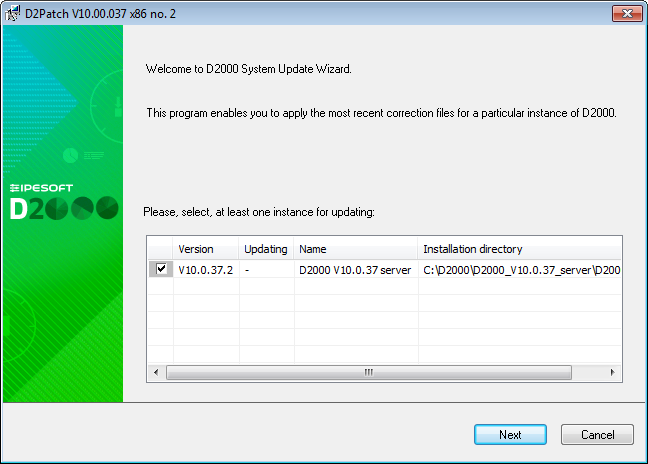Viewport: 648px width, 464px height.
Task: Click the Cancel button
Action: coord(597,435)
